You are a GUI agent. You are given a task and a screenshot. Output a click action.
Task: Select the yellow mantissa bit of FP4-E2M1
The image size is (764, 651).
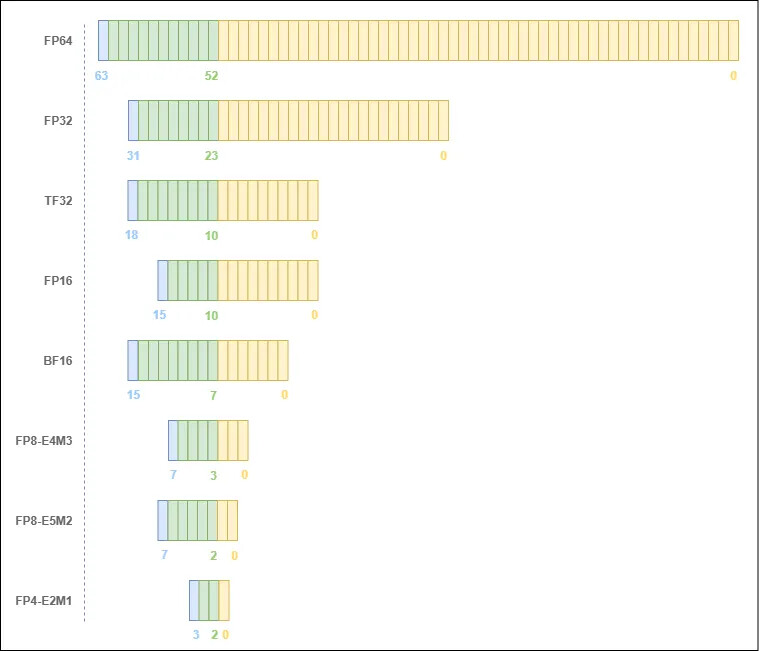[224, 600]
